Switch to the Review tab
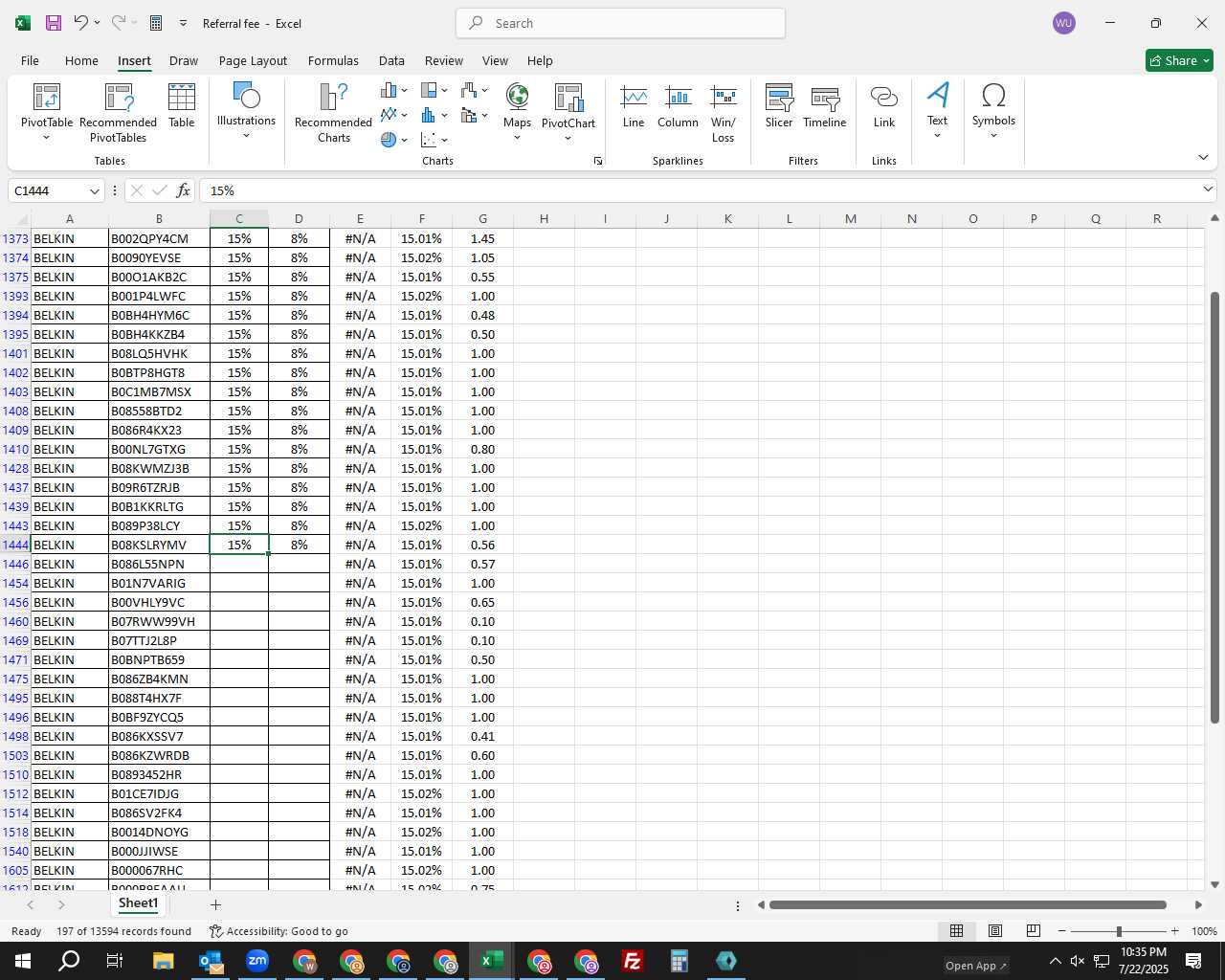Viewport: 1225px width, 980px height. pyautogui.click(x=444, y=60)
